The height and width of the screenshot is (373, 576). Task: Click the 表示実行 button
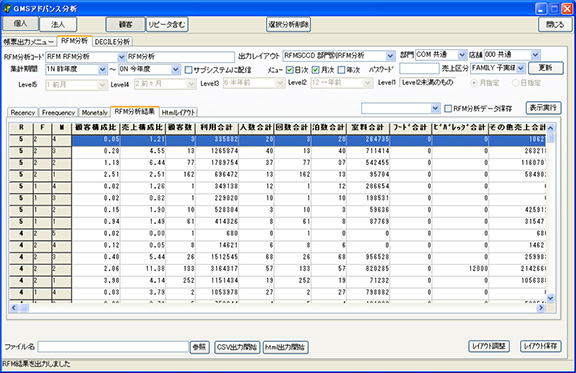(x=543, y=108)
